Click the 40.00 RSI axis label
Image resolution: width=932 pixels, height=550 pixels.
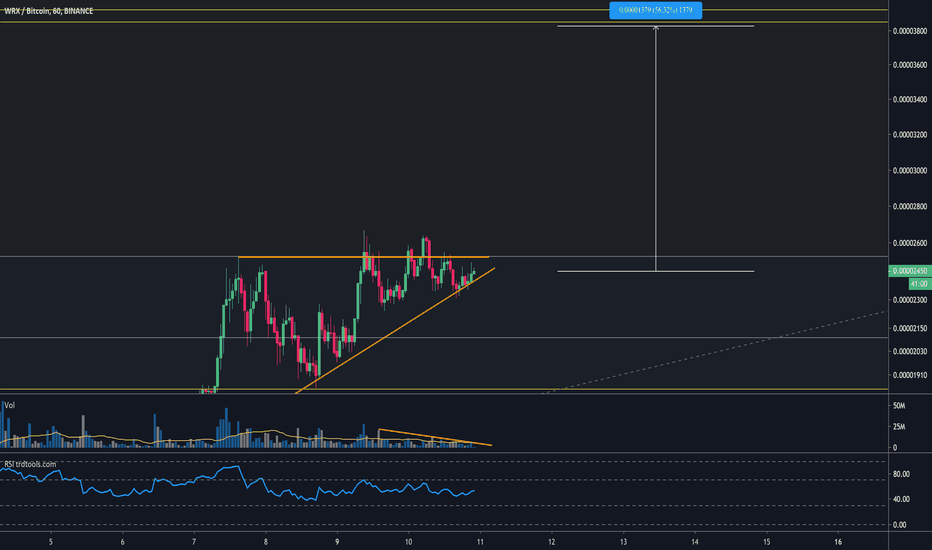coord(901,499)
